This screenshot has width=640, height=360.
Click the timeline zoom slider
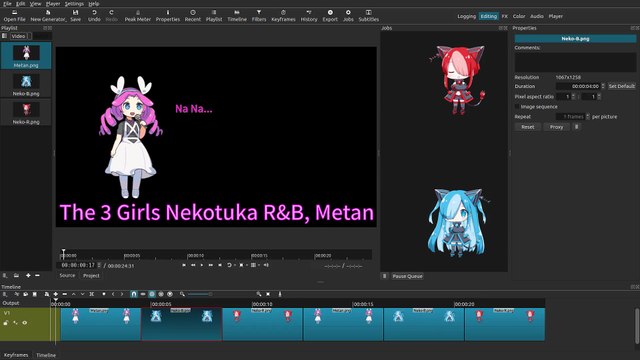tap(200, 294)
